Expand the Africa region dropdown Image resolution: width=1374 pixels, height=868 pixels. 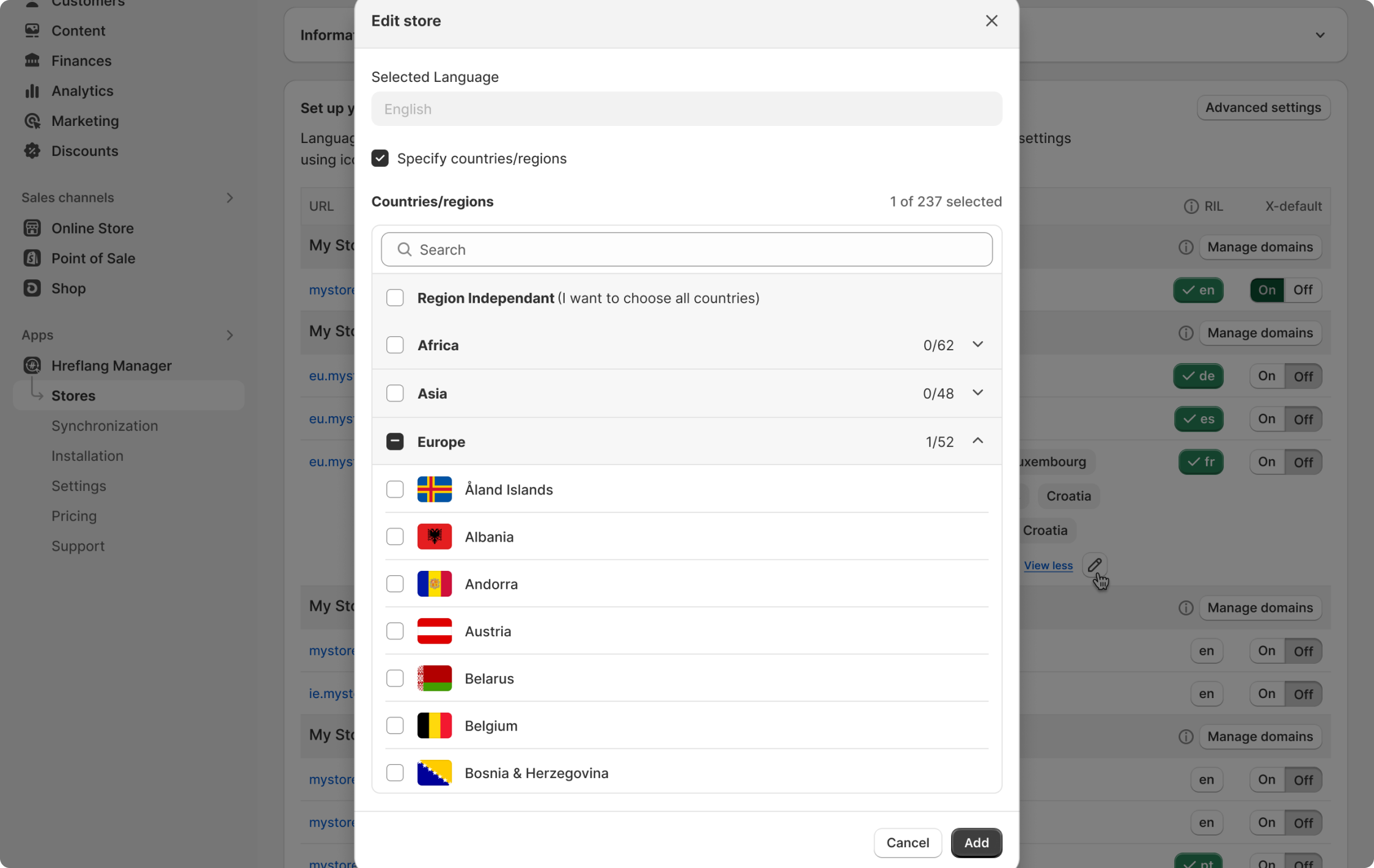point(978,345)
